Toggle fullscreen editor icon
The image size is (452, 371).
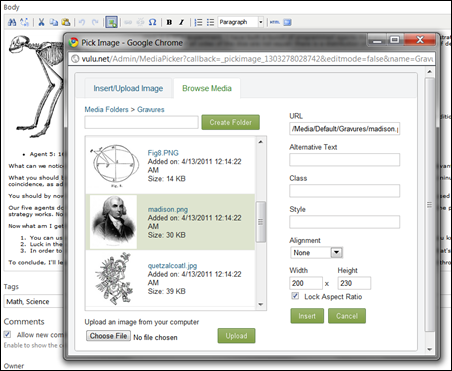tap(287, 22)
